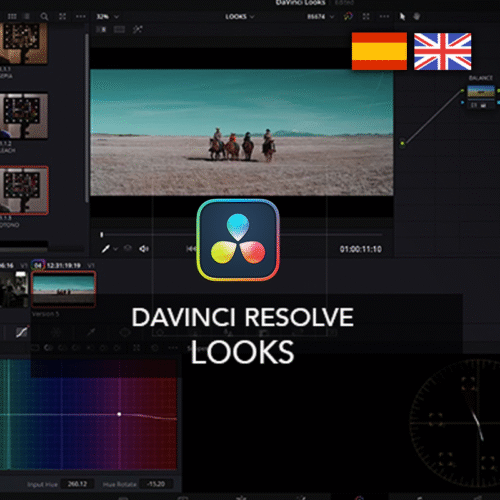Click the hue curve control point

pos(119,414)
